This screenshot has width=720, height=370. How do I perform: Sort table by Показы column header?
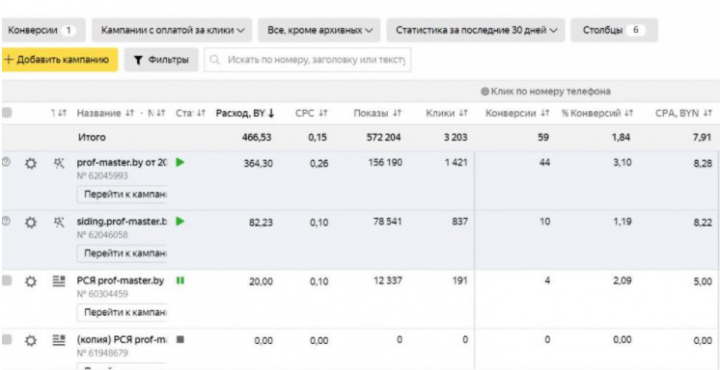tap(377, 113)
